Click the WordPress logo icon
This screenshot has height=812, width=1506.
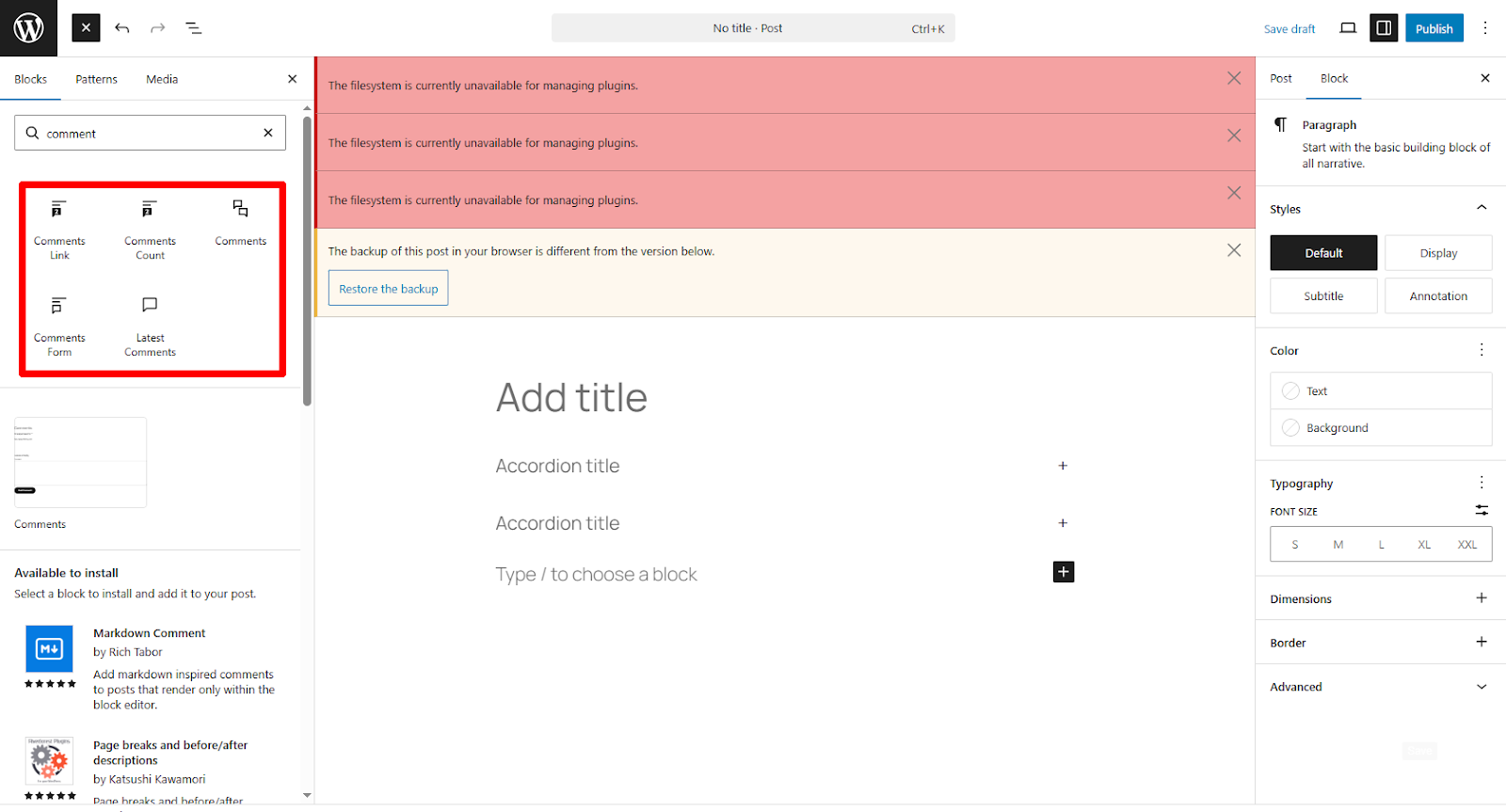point(28,28)
